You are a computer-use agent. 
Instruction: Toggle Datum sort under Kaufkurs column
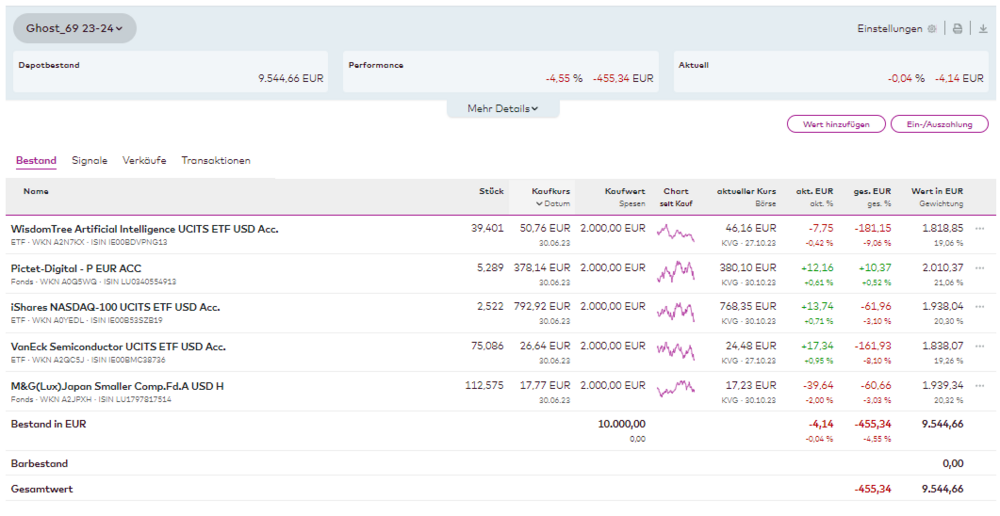553,203
